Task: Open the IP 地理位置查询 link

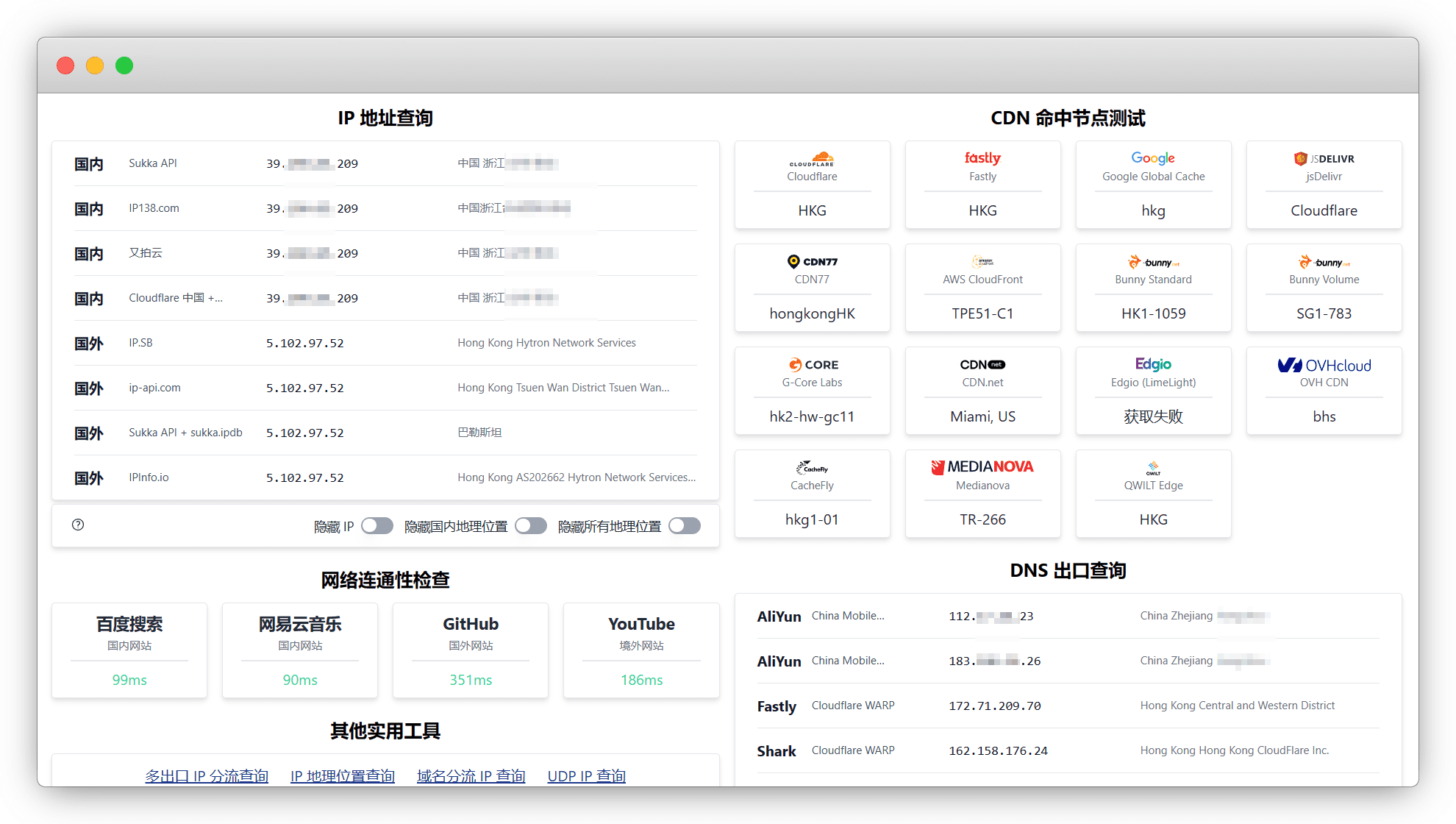Action: click(x=343, y=776)
